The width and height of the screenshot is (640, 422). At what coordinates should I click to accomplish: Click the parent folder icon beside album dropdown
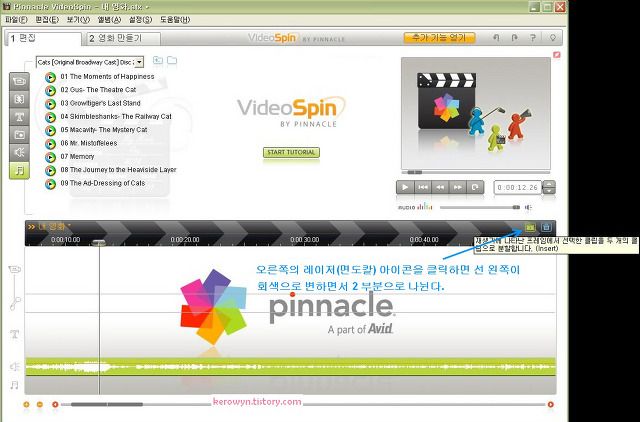pyautogui.click(x=158, y=60)
